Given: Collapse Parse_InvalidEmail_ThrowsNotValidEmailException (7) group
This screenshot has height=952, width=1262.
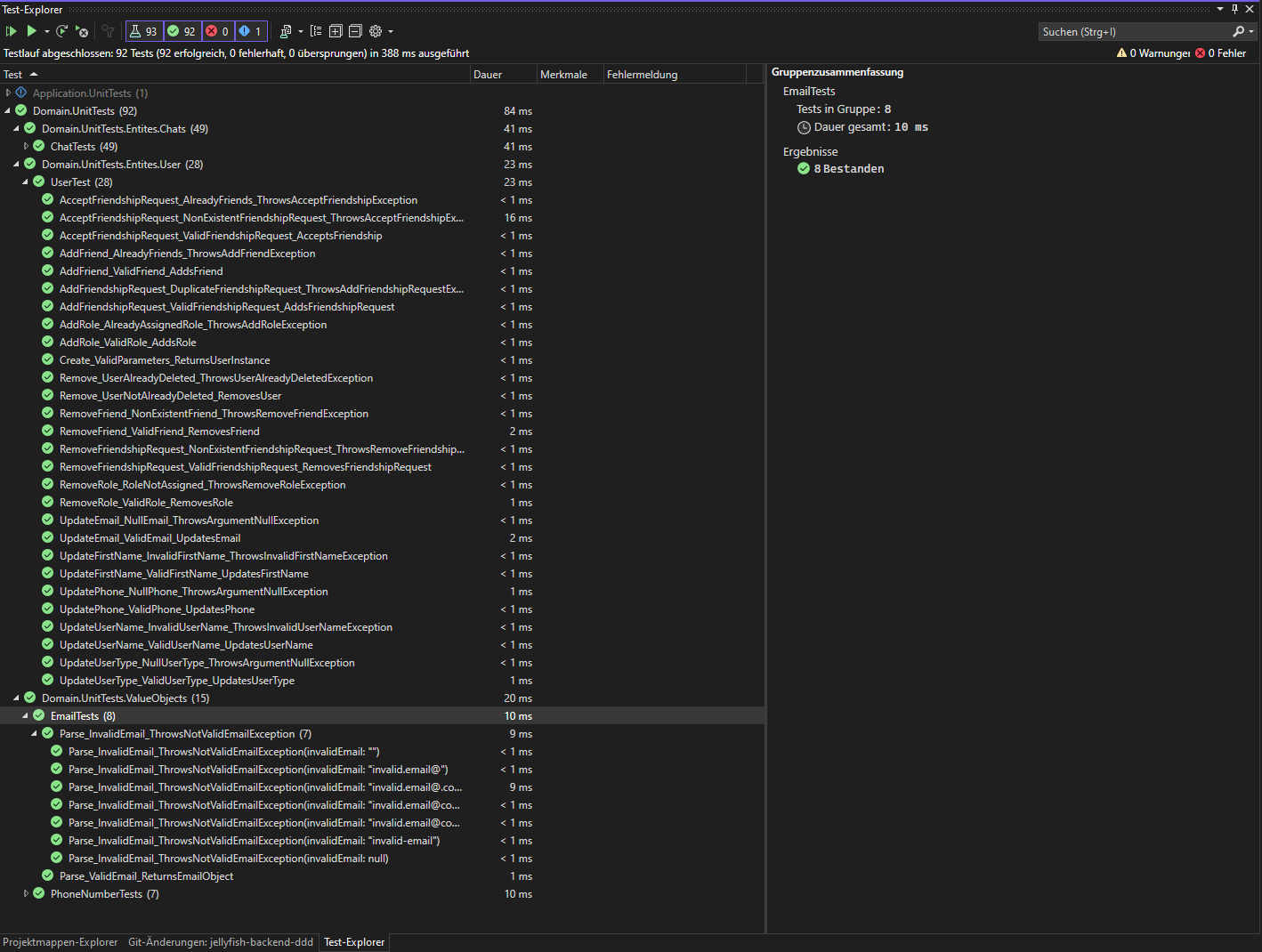Looking at the screenshot, I should pos(35,733).
